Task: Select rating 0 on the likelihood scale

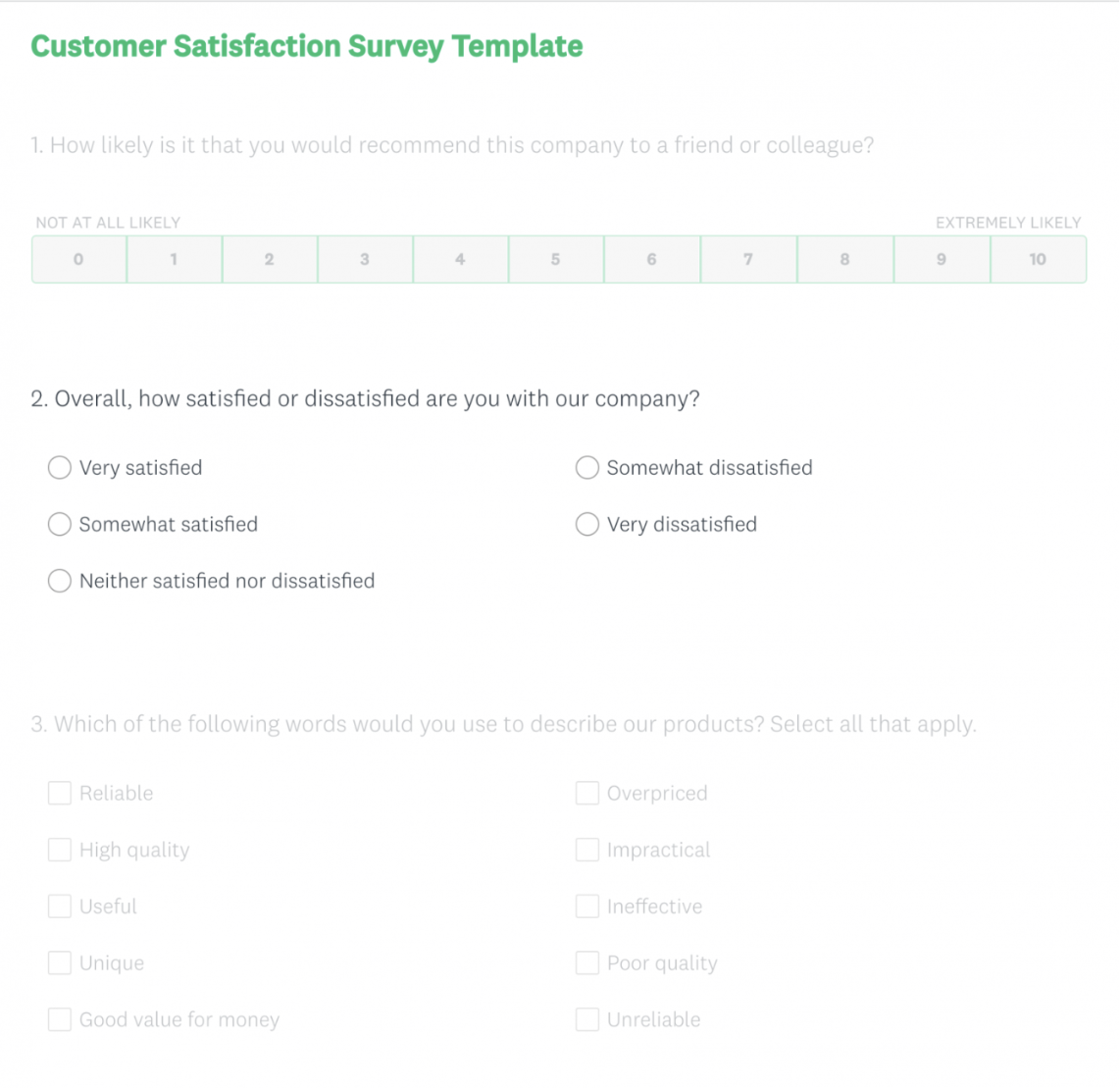Action: tap(78, 260)
